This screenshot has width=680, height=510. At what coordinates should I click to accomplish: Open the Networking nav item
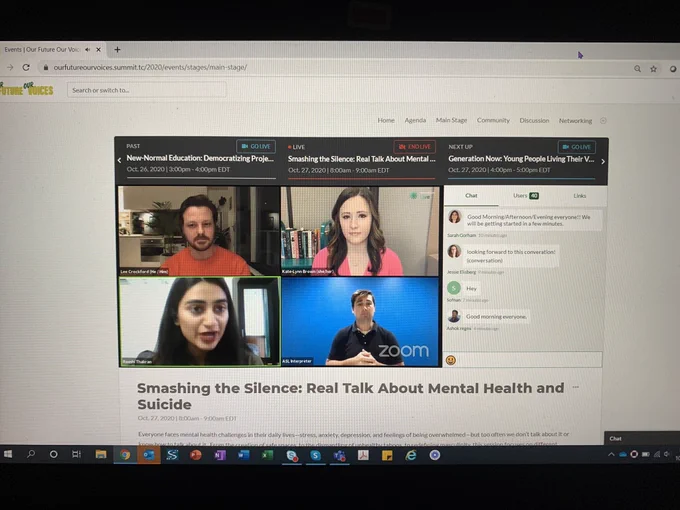[575, 121]
